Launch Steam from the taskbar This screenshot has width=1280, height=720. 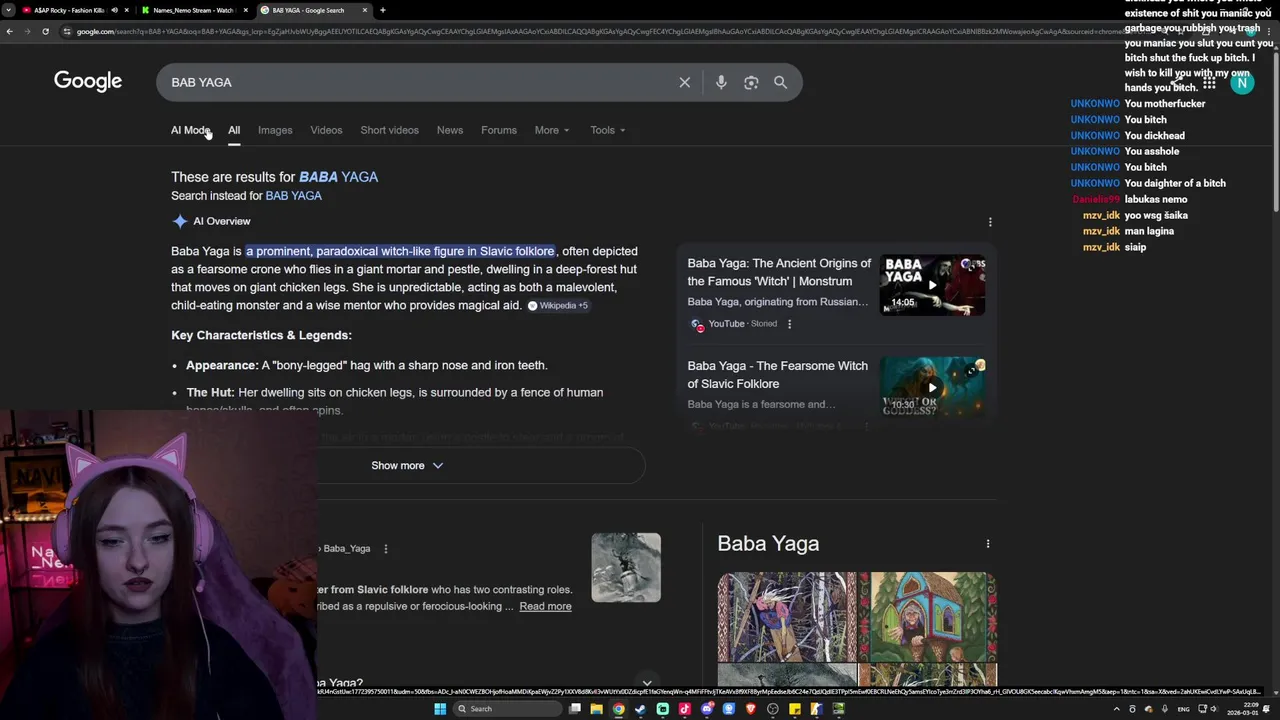640,709
